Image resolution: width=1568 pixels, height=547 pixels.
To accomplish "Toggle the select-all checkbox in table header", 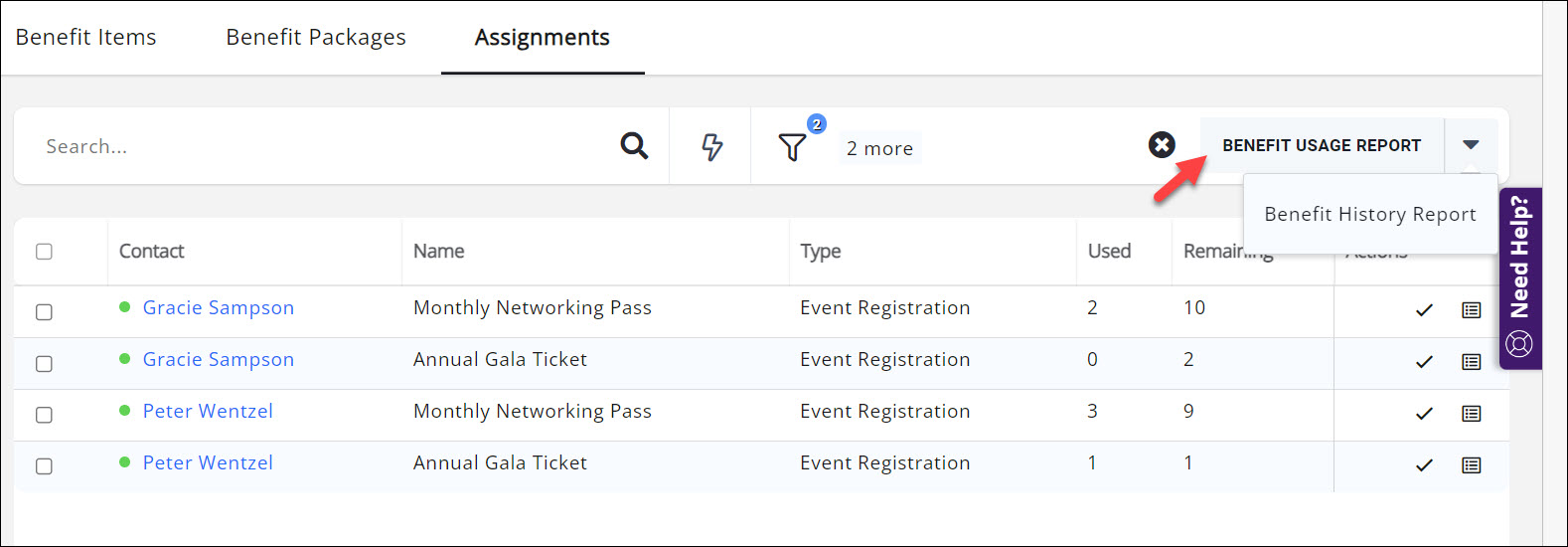I will [x=44, y=252].
